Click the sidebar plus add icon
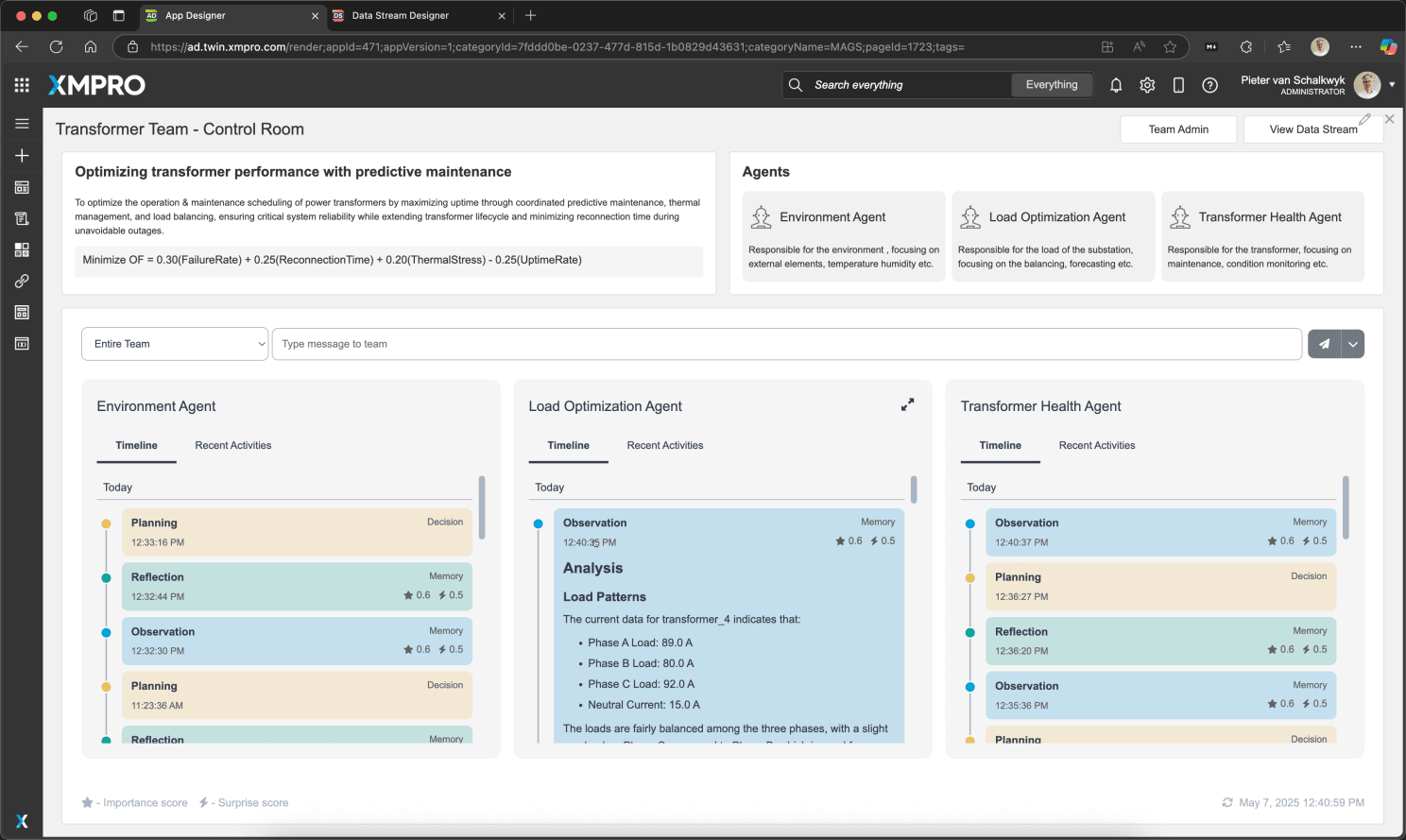Screen dimensions: 1406x840 coord(22,155)
